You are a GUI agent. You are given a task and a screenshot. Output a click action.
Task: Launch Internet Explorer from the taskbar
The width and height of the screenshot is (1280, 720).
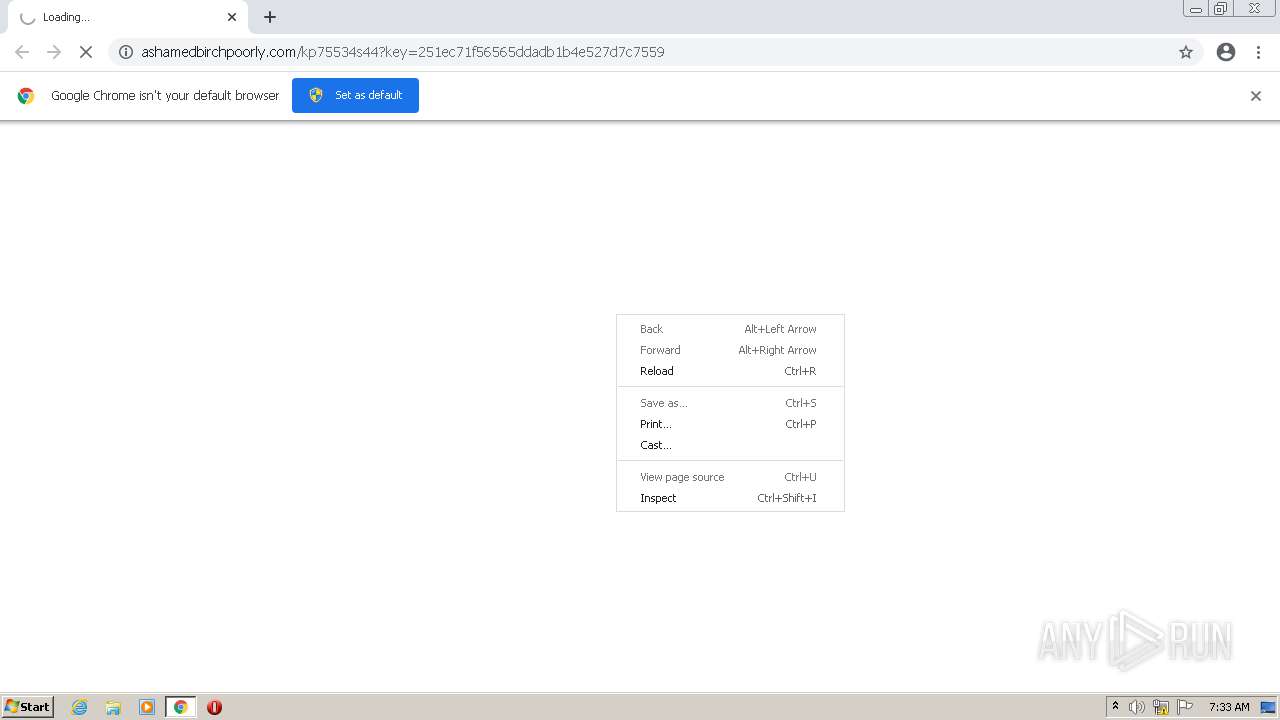click(80, 707)
